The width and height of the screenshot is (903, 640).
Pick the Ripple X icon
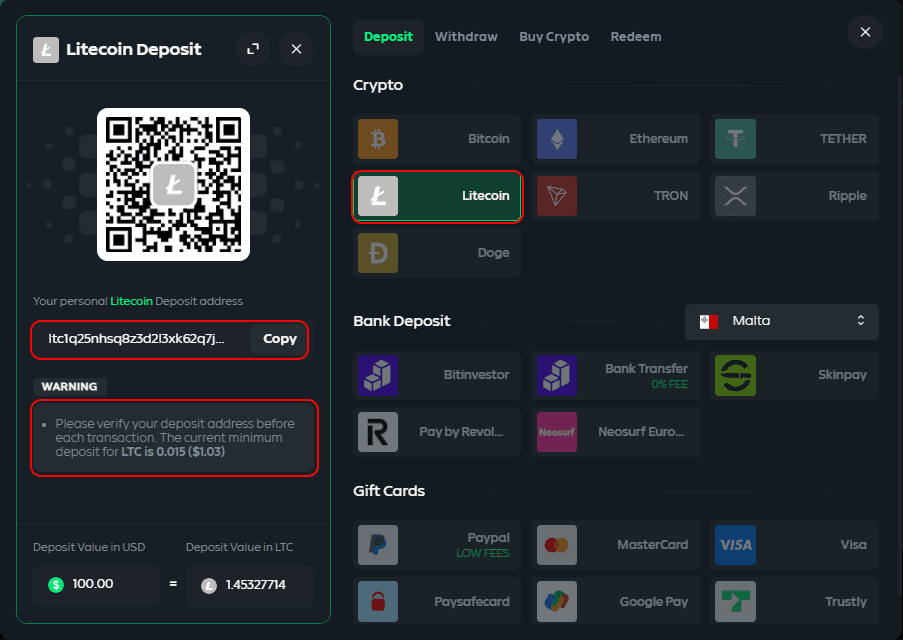(735, 196)
